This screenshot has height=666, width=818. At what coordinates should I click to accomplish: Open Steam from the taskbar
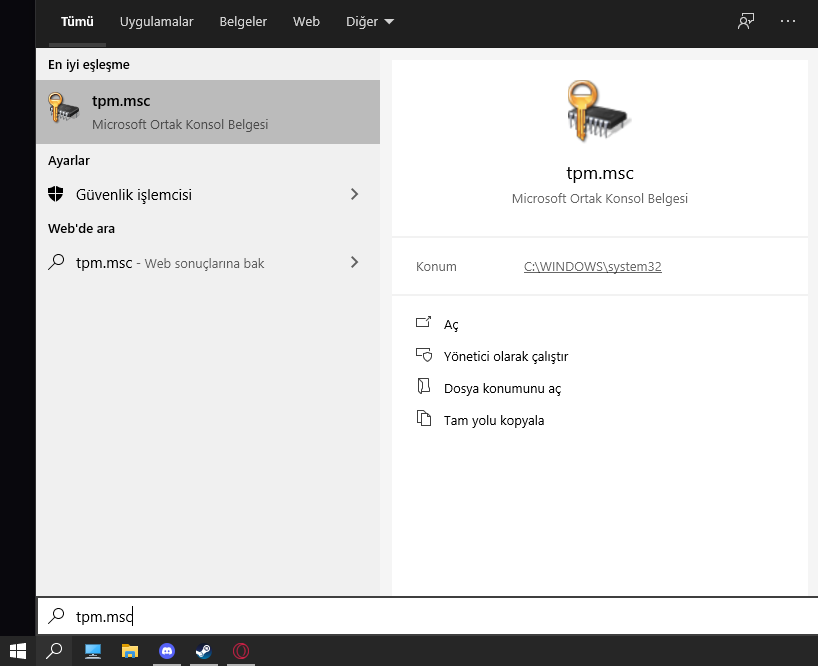[x=203, y=651]
